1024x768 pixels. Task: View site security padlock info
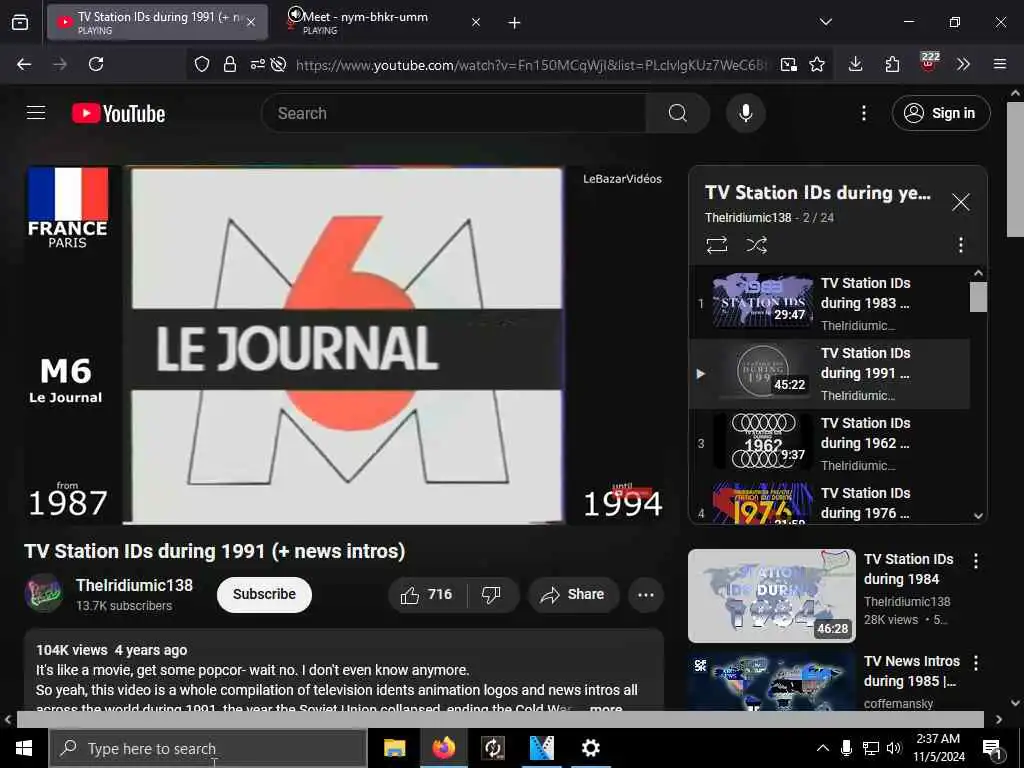click(x=230, y=64)
